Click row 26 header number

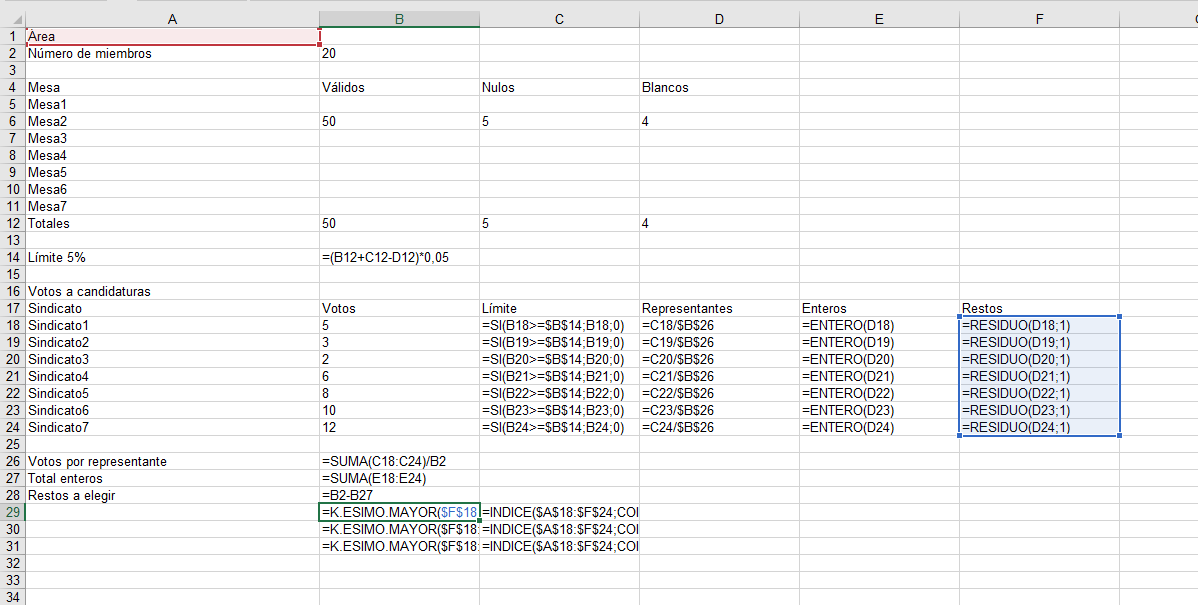(x=13, y=461)
